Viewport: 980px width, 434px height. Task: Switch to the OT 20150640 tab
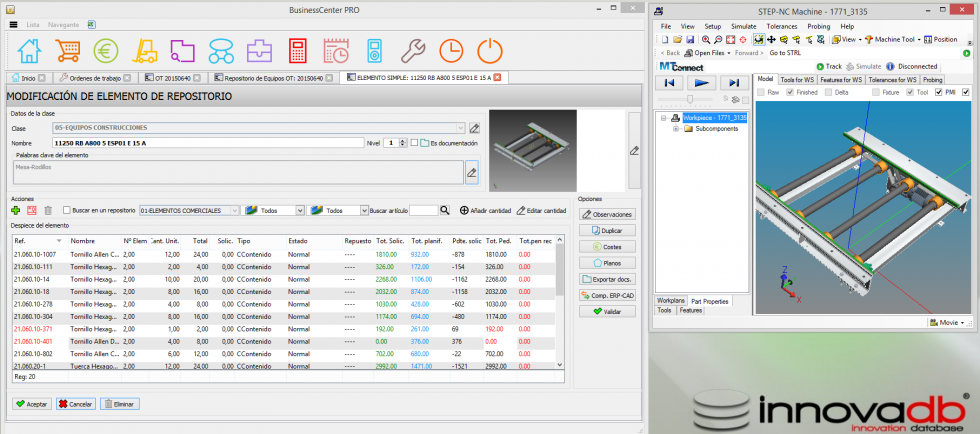coord(172,78)
